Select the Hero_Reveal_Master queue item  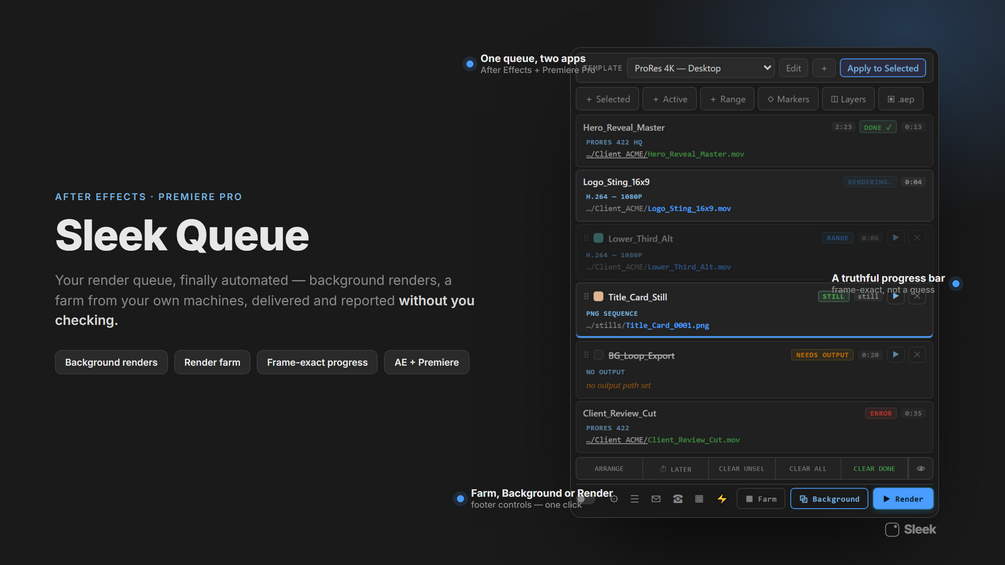754,141
